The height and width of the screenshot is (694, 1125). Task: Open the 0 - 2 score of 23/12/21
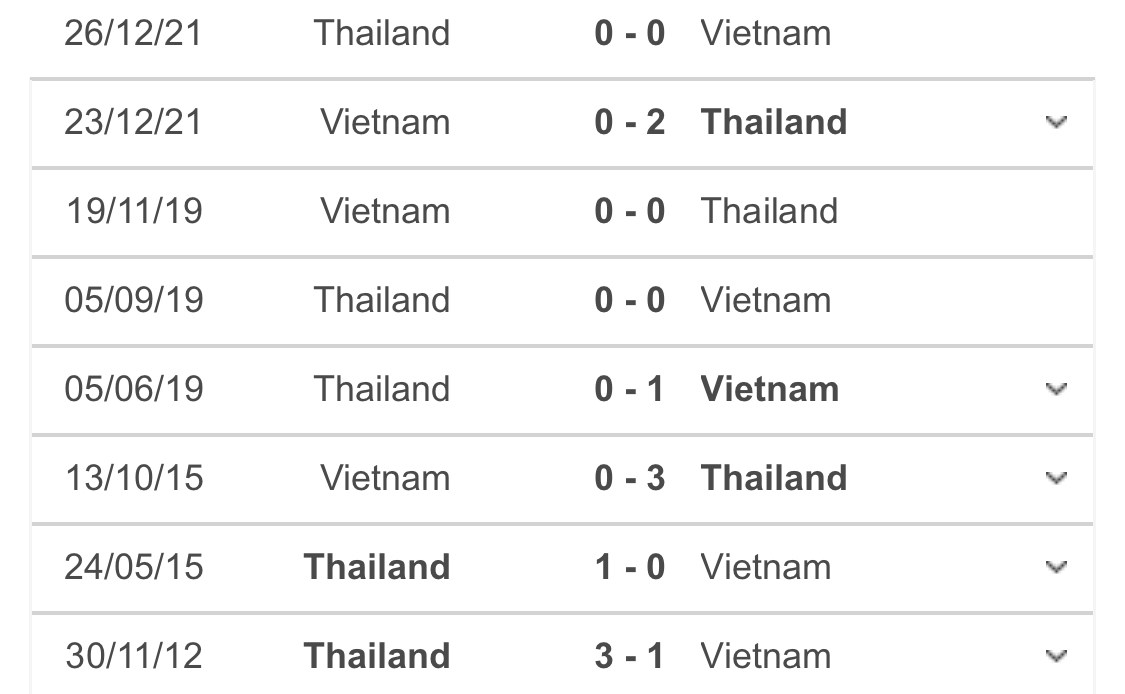(630, 123)
